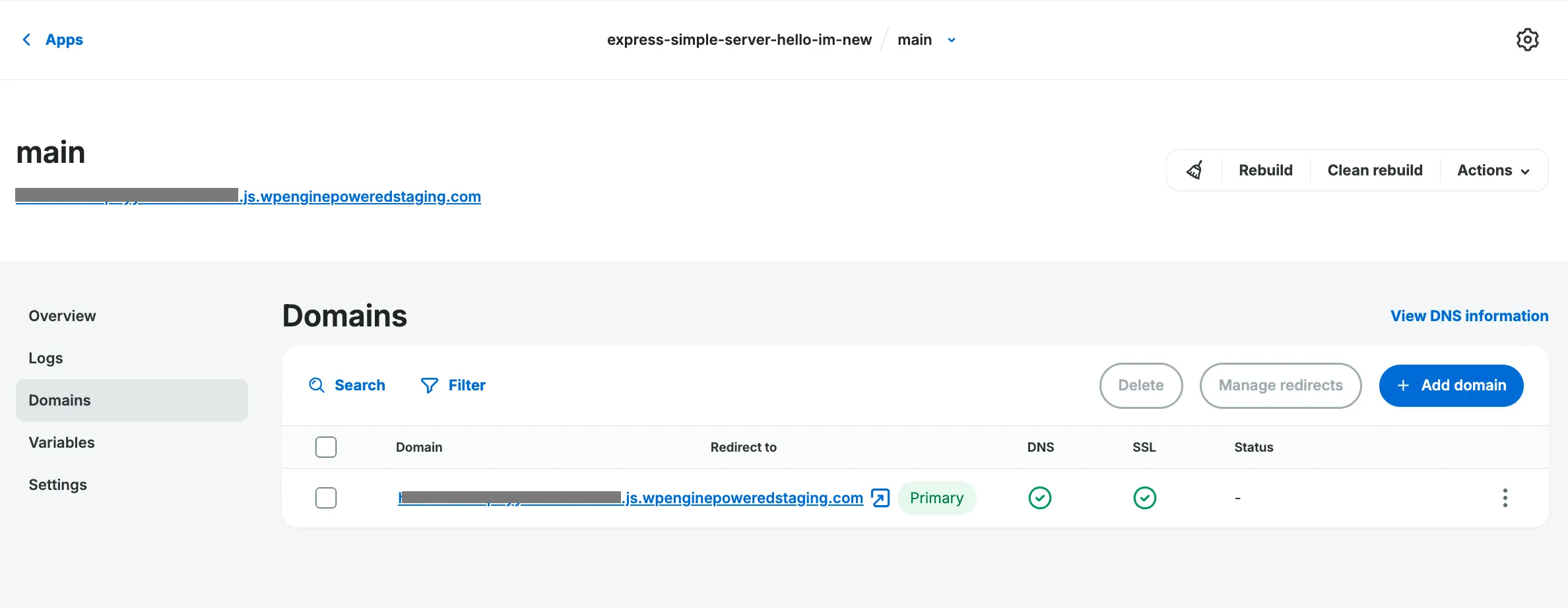Viewport: 1568px width, 608px height.
Task: Select Settings in the sidebar
Action: point(57,484)
